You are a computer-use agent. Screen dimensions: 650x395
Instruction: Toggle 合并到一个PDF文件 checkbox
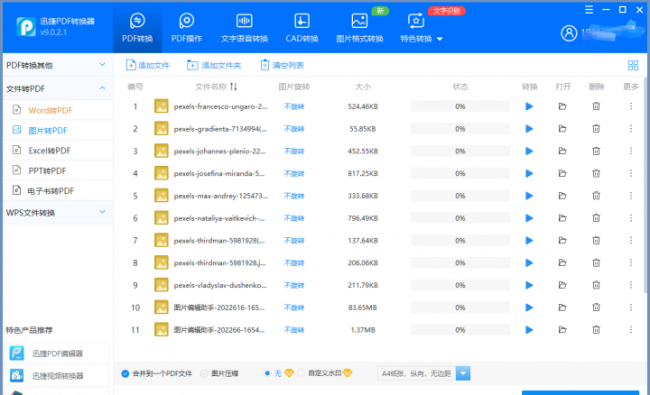tap(125, 373)
